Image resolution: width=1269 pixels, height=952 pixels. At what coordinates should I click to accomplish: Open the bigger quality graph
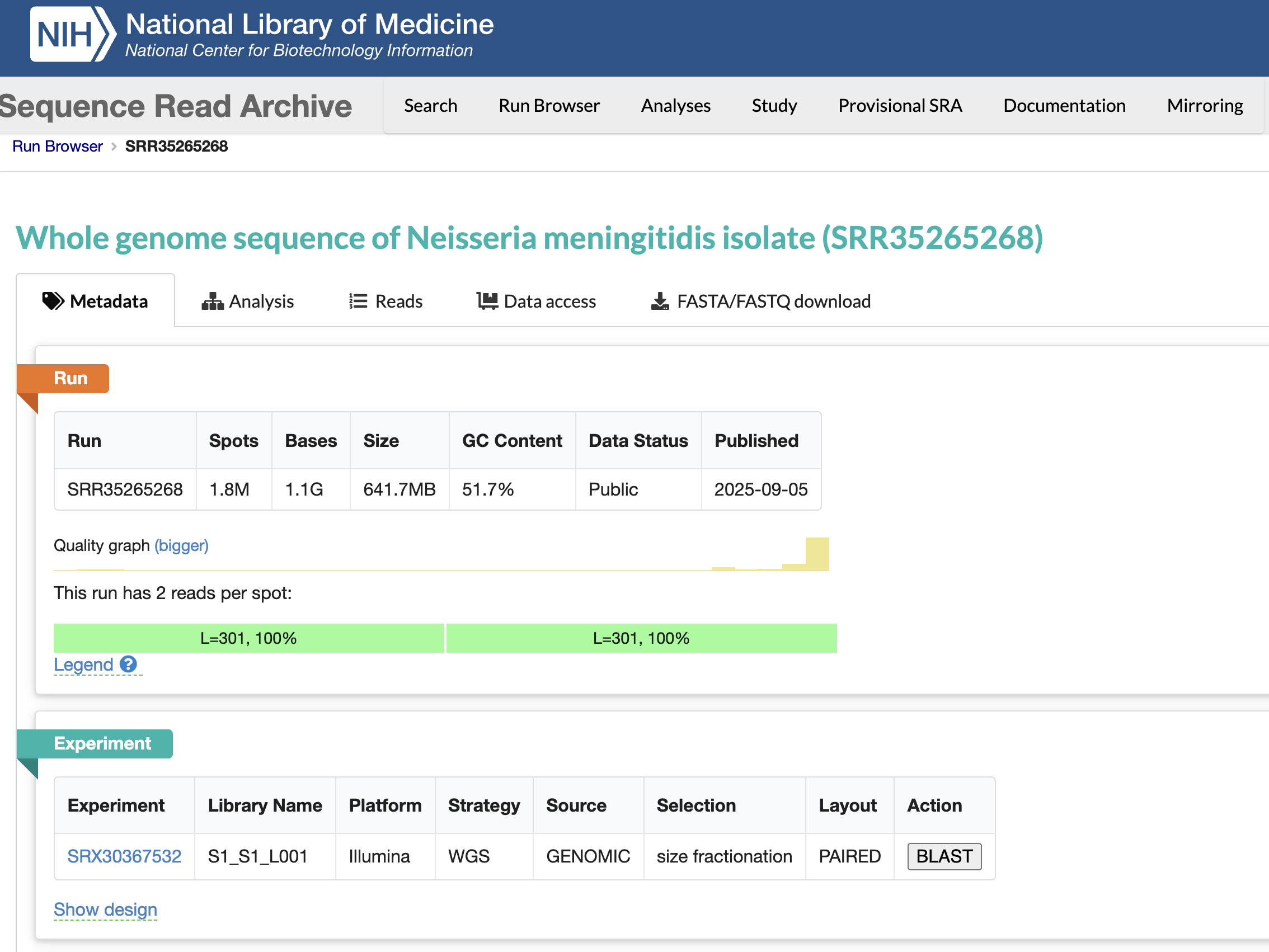(181, 545)
